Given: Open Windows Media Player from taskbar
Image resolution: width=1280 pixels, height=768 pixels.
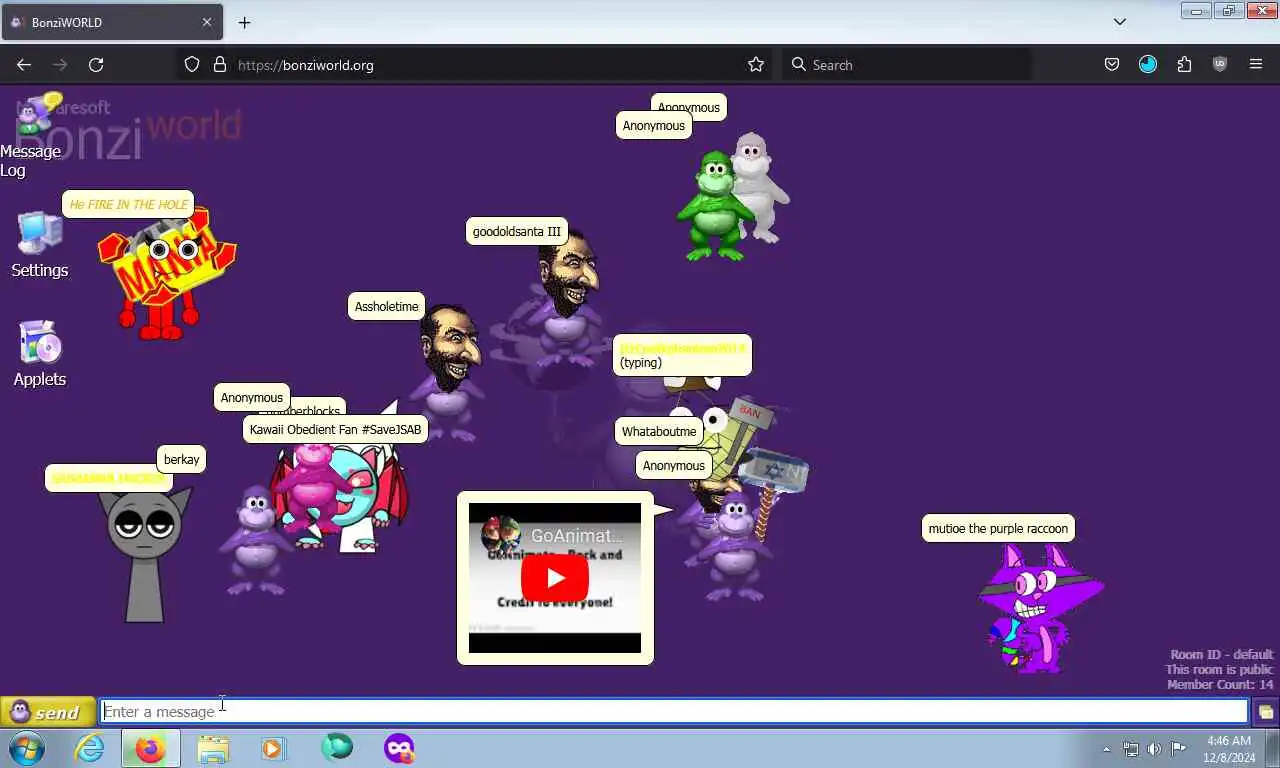Looking at the screenshot, I should 273,748.
